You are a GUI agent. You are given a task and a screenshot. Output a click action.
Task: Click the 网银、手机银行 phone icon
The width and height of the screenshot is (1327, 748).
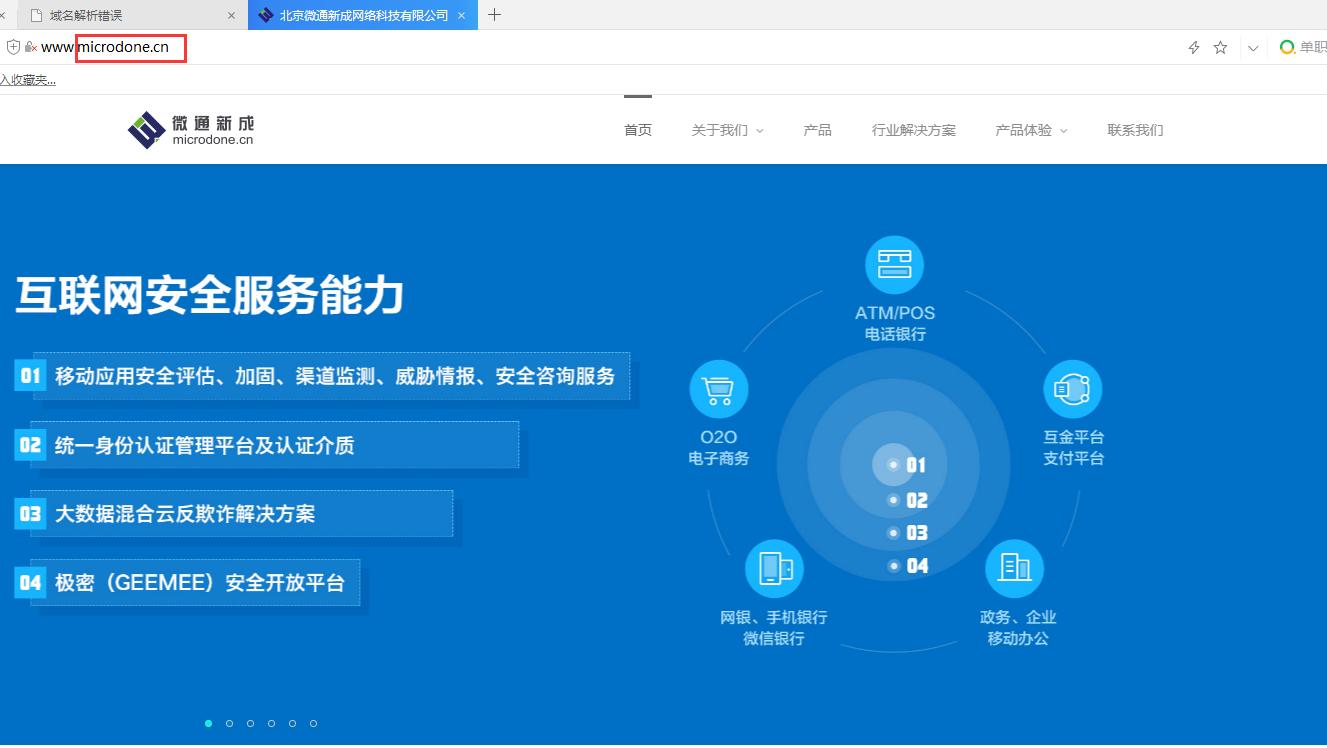pyautogui.click(x=774, y=567)
